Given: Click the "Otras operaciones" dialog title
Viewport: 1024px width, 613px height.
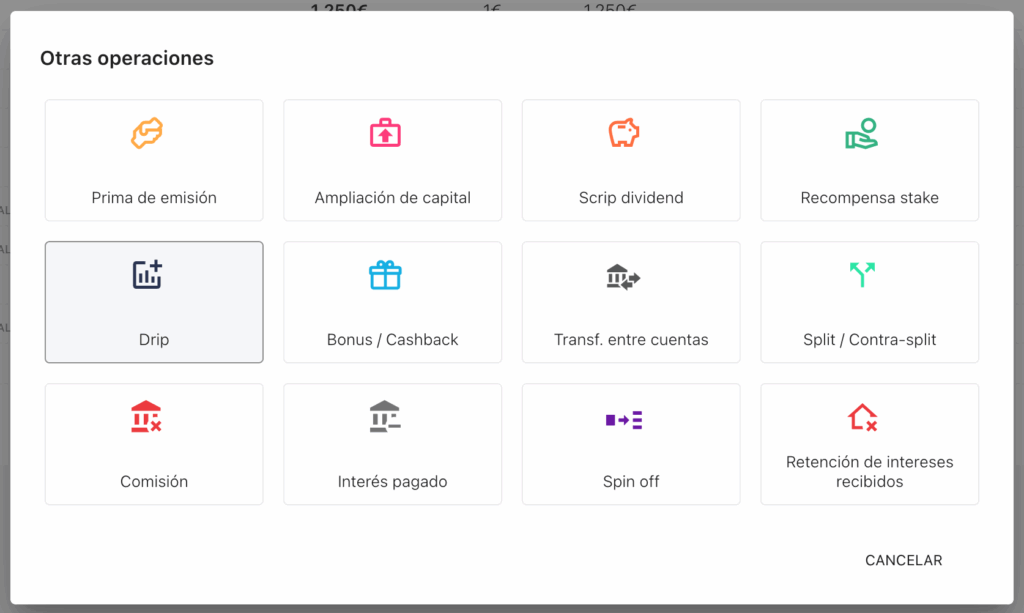Looking at the screenshot, I should [127, 58].
